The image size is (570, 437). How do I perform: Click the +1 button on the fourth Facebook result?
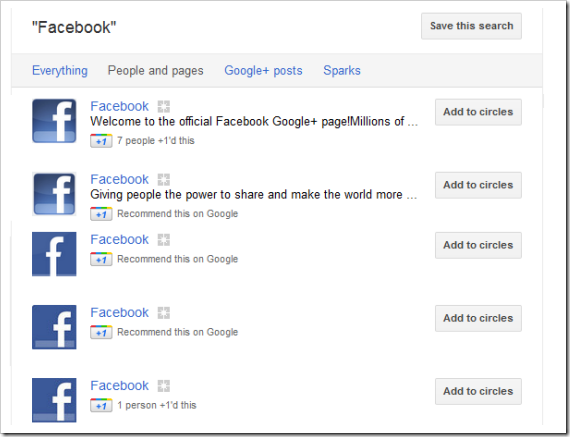pos(101,332)
